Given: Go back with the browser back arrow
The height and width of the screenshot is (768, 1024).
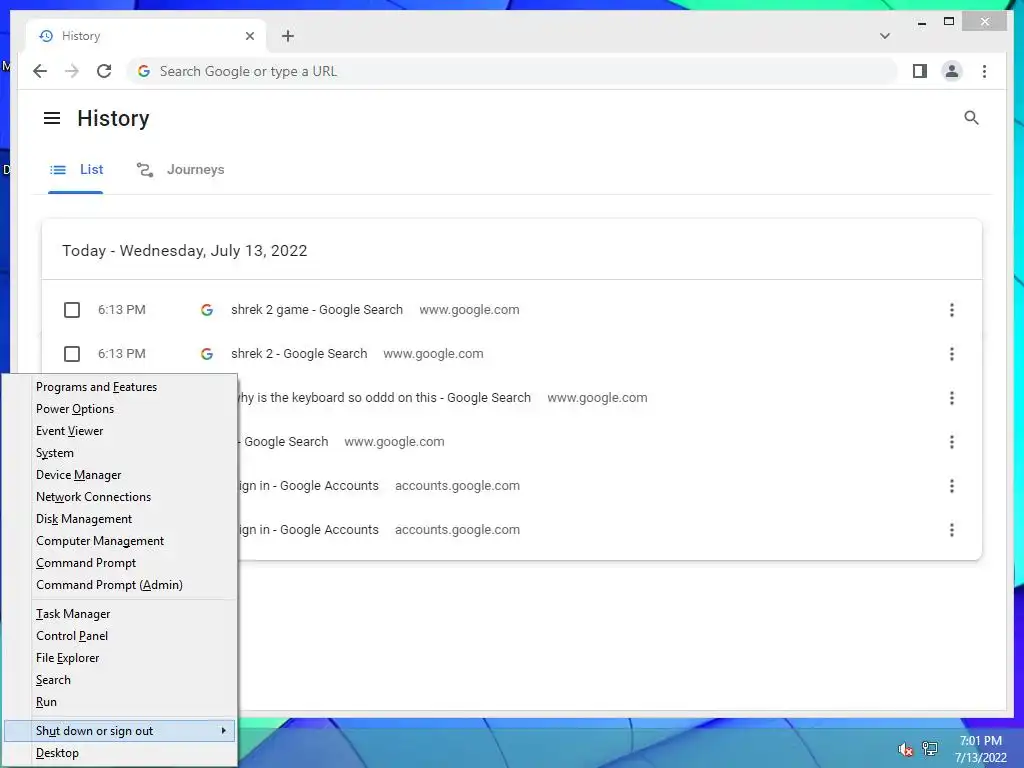Looking at the screenshot, I should tap(40, 71).
